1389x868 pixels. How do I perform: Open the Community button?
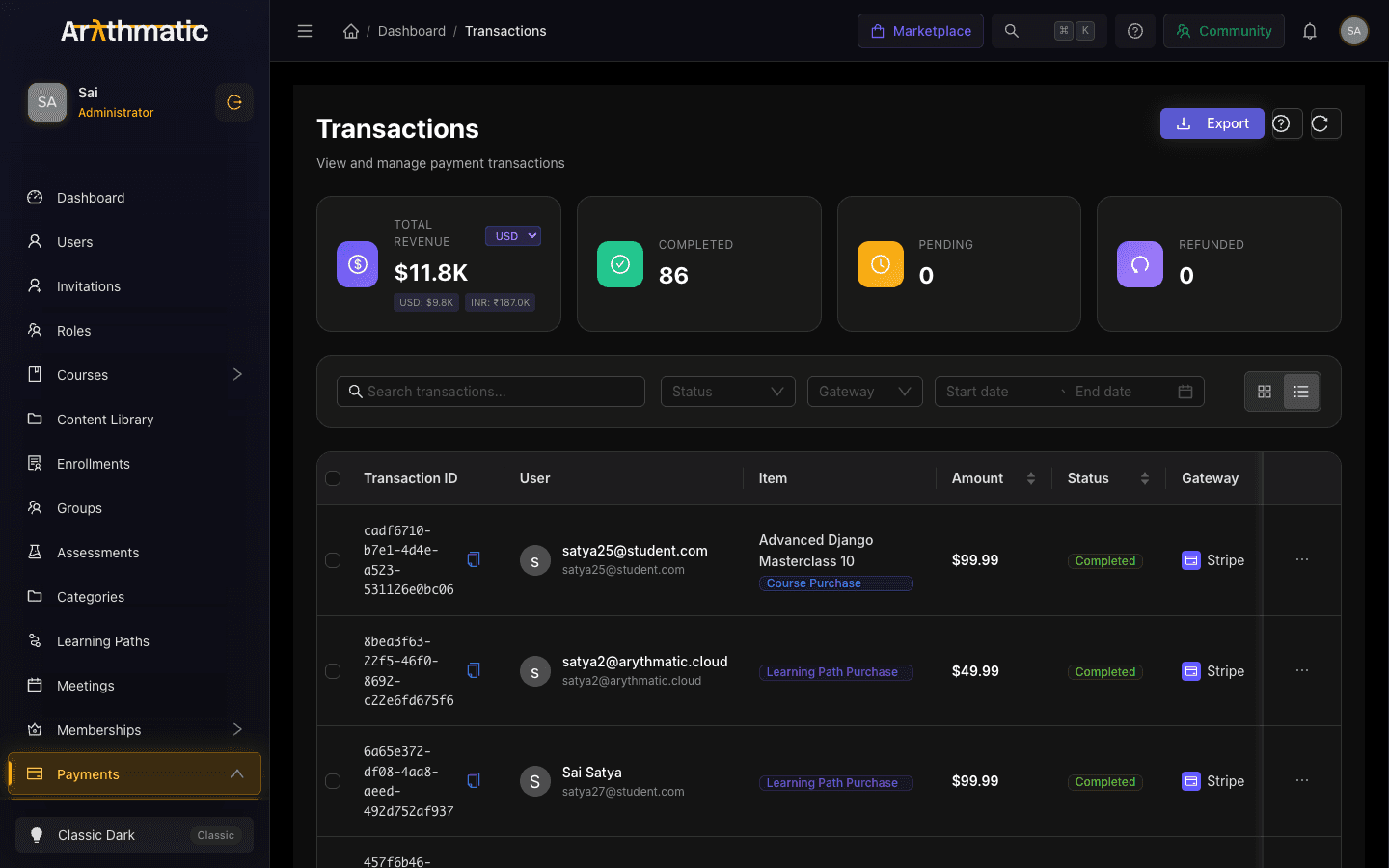[x=1224, y=31]
